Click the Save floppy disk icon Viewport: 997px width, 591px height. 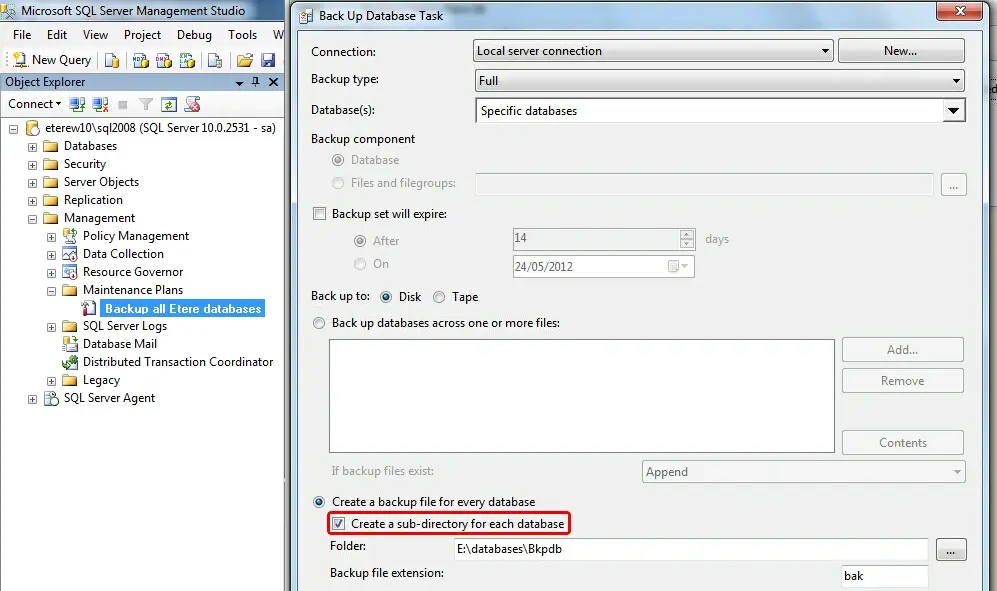coord(267,60)
